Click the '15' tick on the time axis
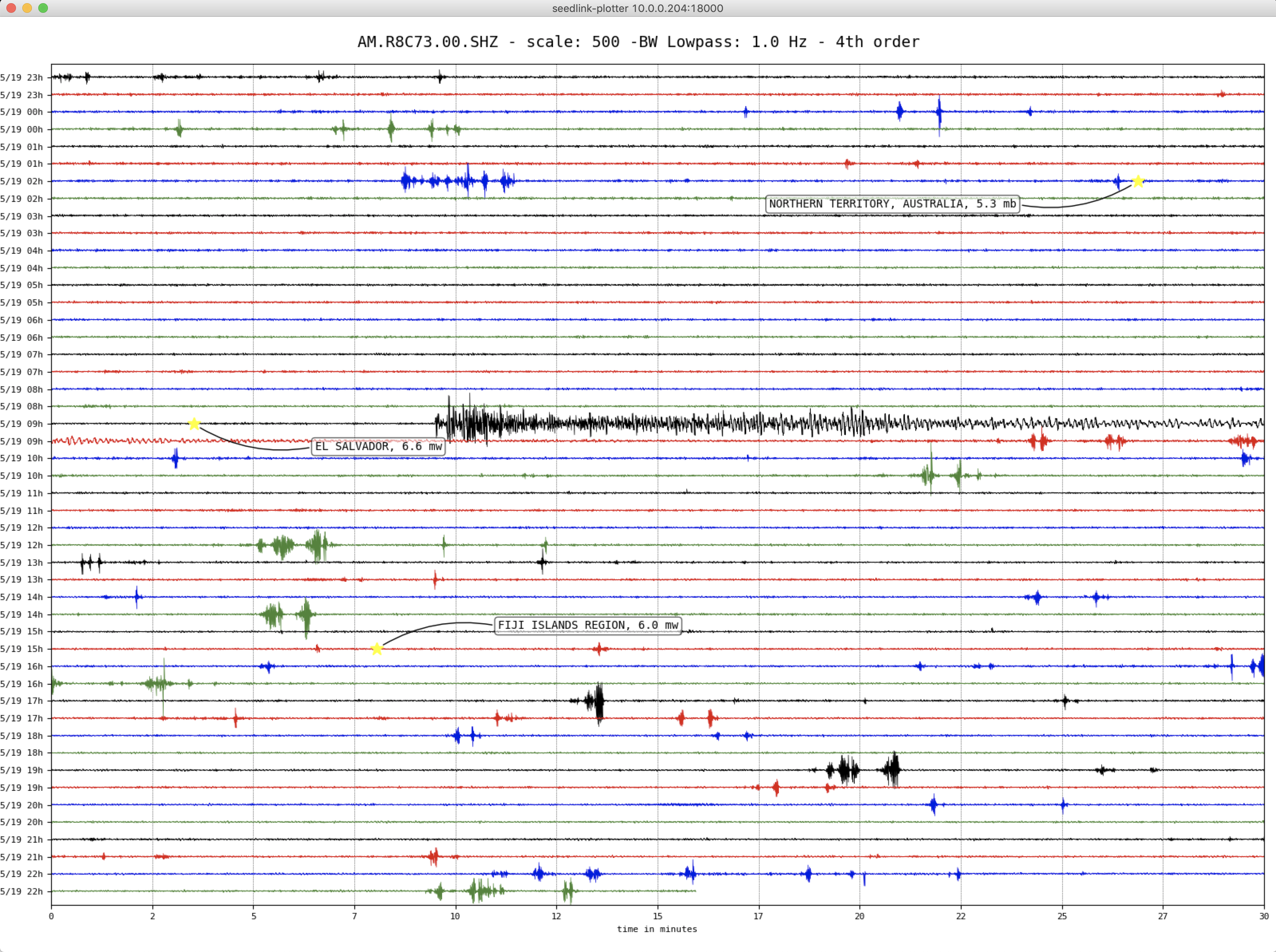Screen dimensions: 1276x952 (658, 916)
